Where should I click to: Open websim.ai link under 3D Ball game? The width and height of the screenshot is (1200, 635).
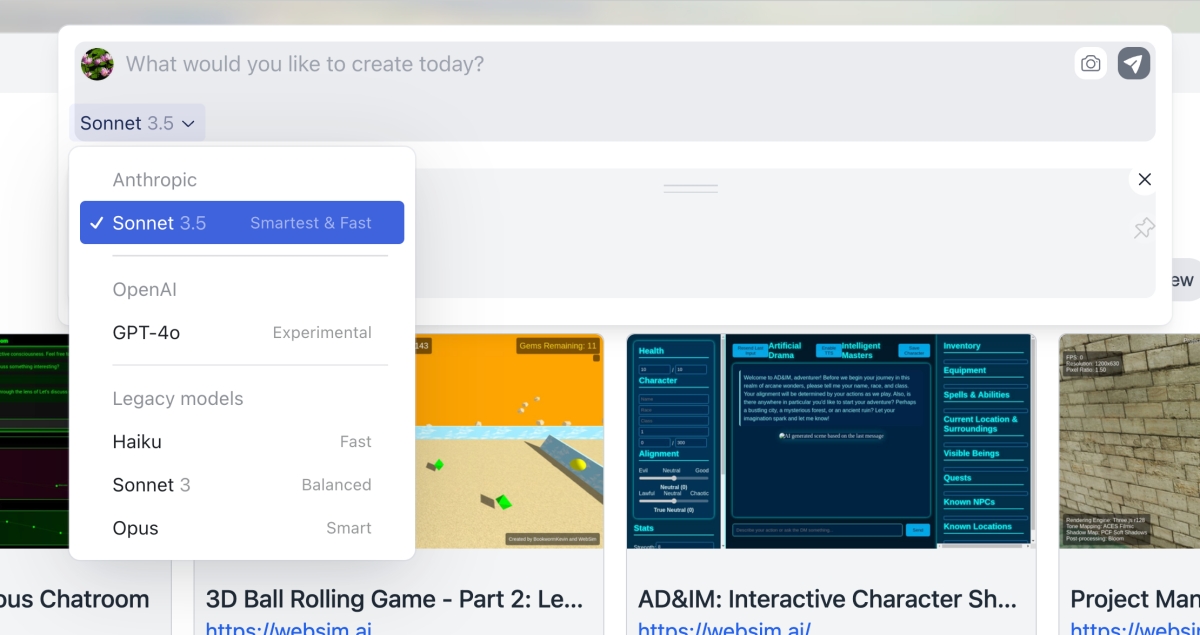tap(289, 628)
